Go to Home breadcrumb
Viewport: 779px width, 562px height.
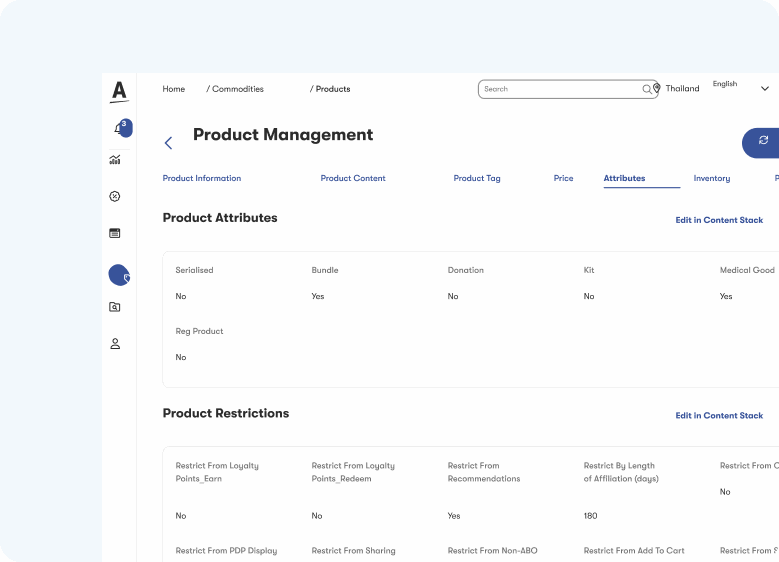[x=173, y=89]
